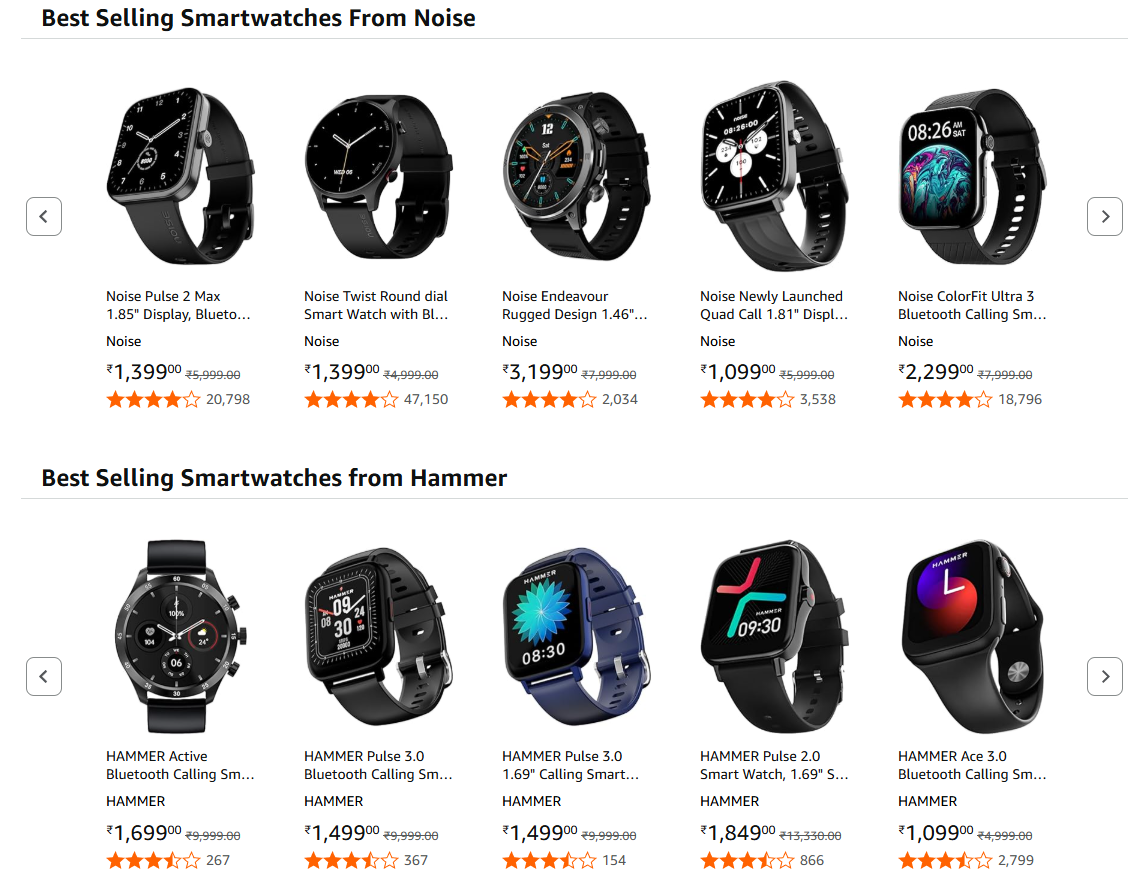Click next arrow in Hammer smartwatches carousel
The height and width of the screenshot is (871, 1136).
1104,677
